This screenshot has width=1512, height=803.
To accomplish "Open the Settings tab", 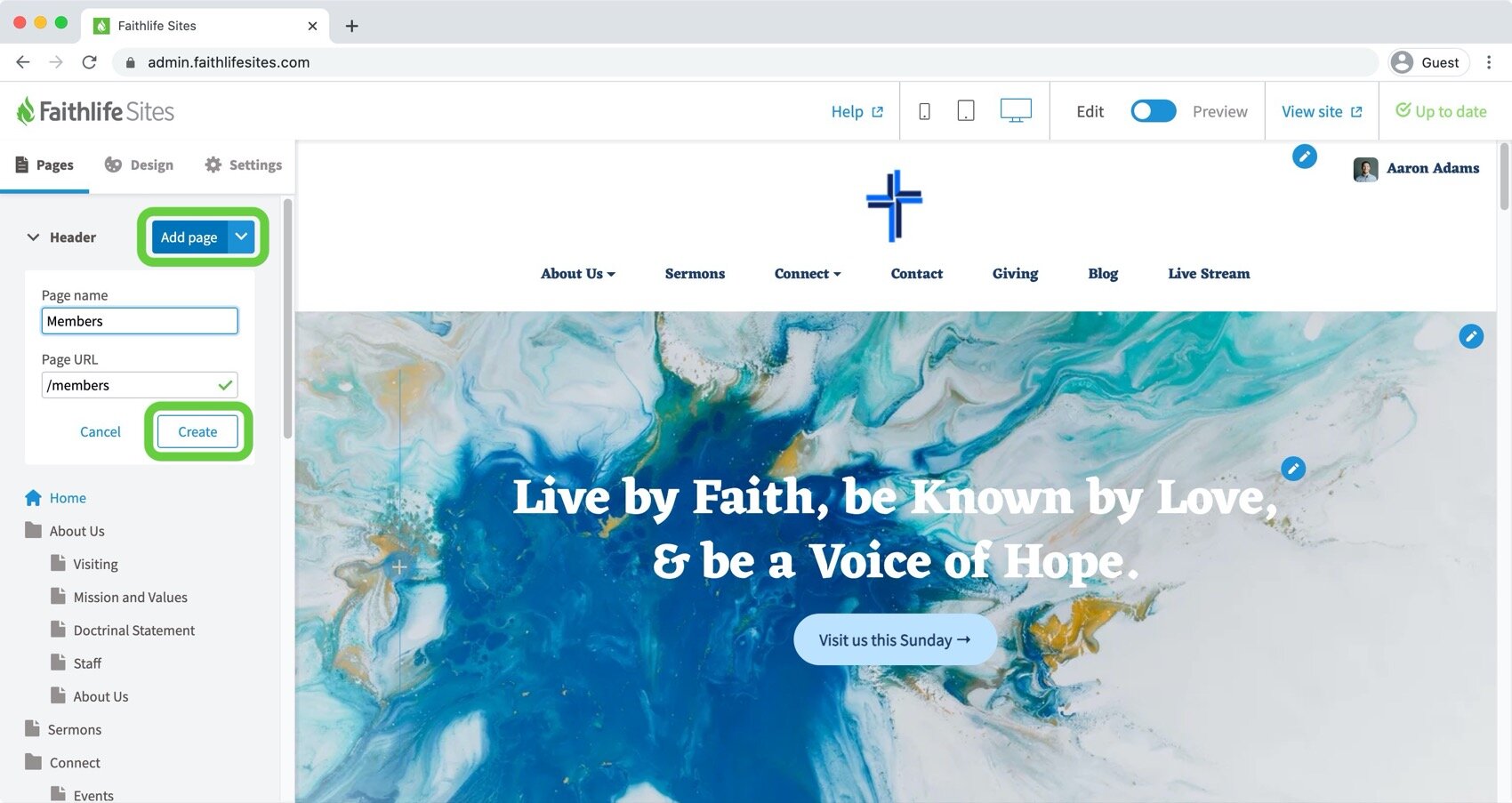I will [x=243, y=165].
